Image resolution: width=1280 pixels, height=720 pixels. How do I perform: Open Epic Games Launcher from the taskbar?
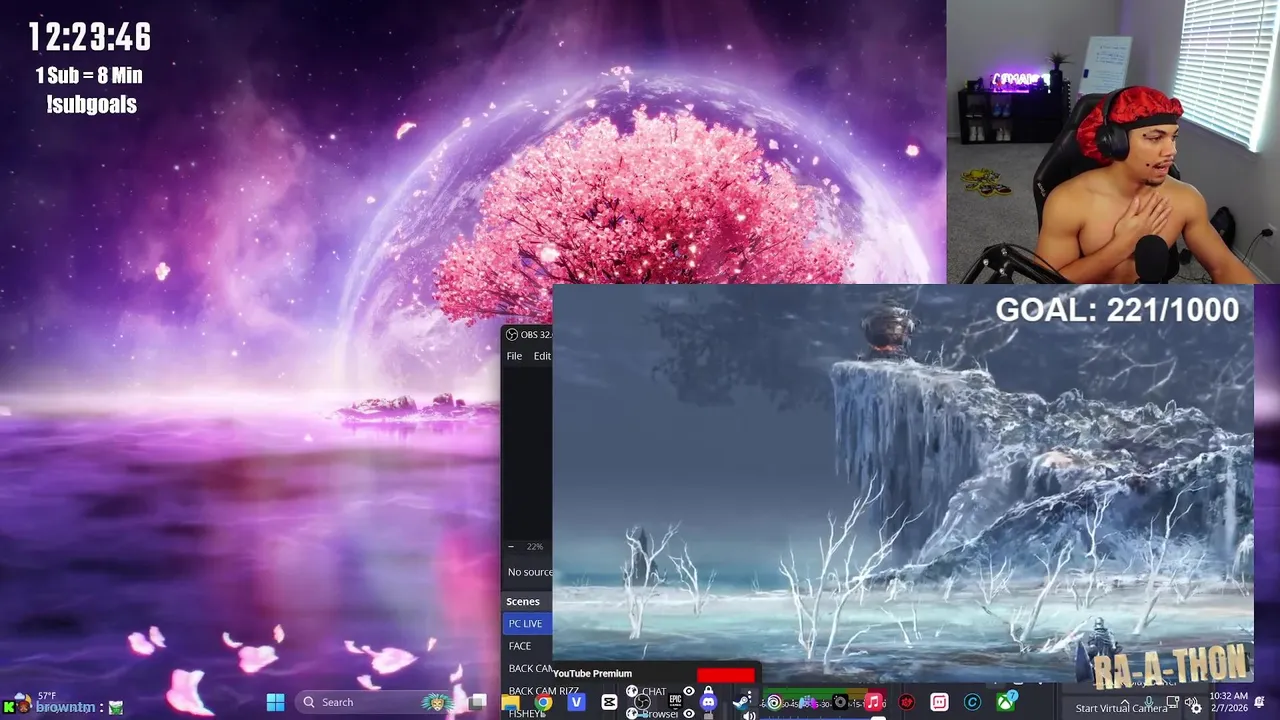[x=675, y=702]
